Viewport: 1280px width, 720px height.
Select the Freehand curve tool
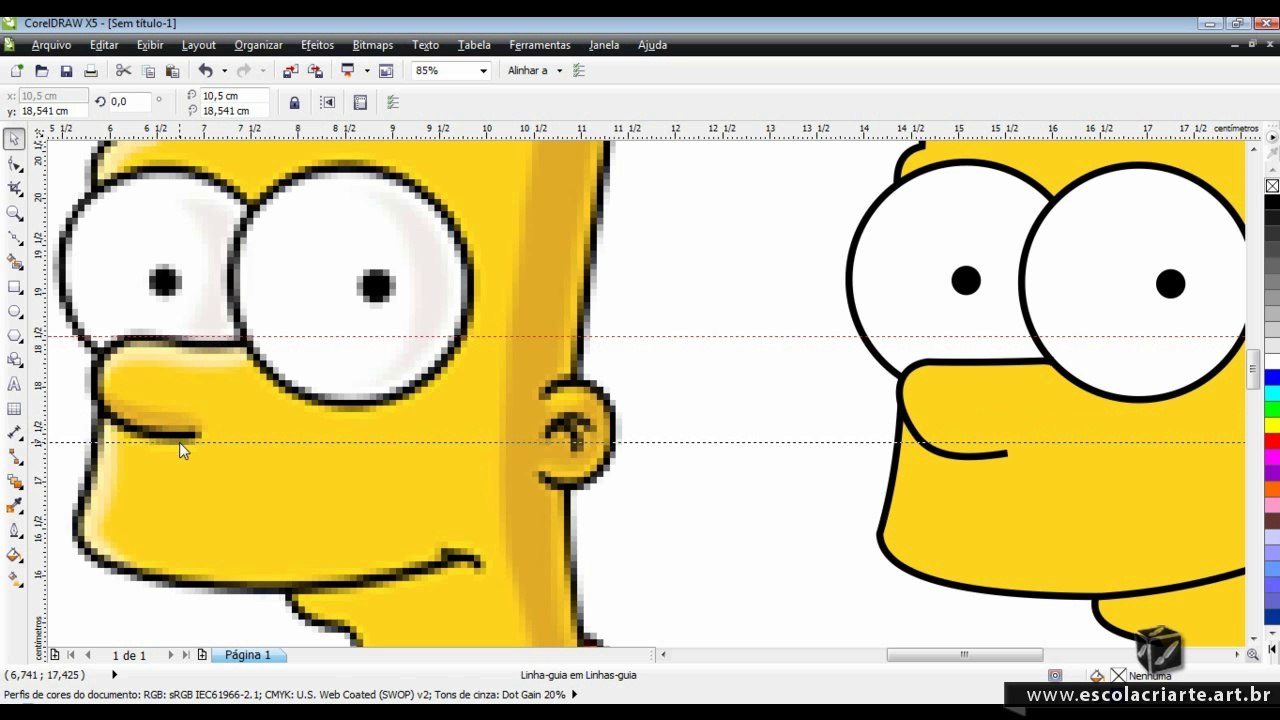click(x=14, y=238)
